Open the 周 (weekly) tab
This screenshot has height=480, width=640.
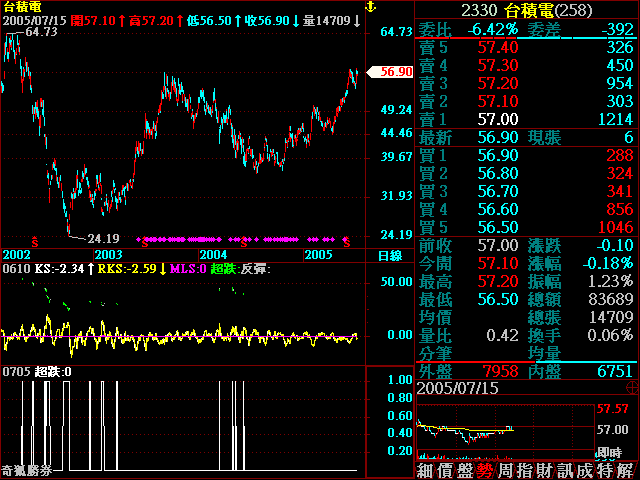506,470
